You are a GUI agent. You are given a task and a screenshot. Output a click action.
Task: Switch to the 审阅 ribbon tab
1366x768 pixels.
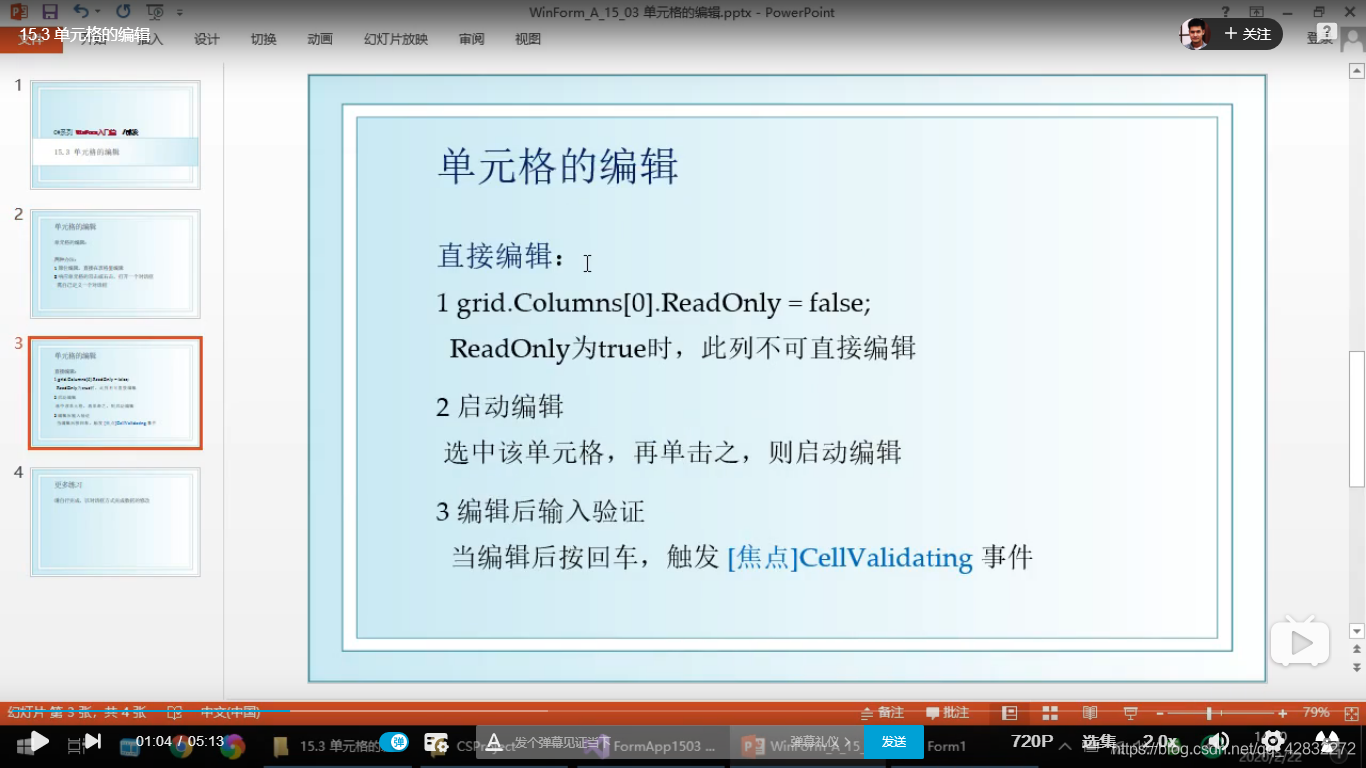pyautogui.click(x=472, y=39)
